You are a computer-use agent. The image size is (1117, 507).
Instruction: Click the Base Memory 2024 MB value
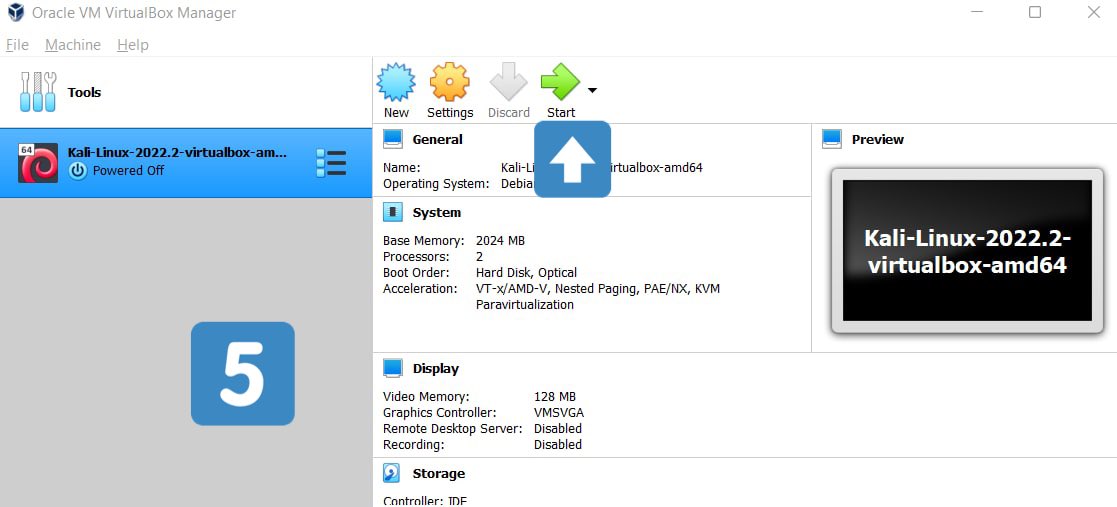(x=500, y=241)
